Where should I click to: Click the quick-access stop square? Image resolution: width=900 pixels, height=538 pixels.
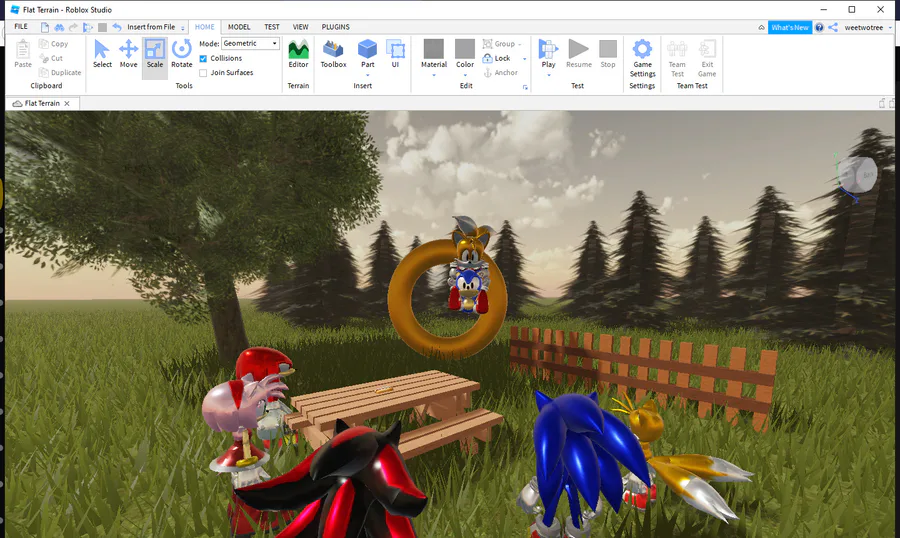[x=102, y=27]
